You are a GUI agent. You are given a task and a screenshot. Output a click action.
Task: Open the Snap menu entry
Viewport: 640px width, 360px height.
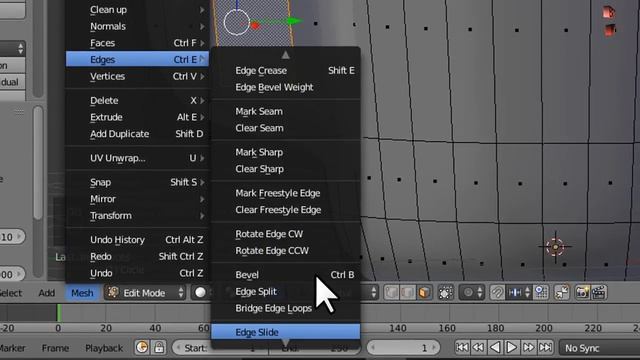[x=137, y=182]
